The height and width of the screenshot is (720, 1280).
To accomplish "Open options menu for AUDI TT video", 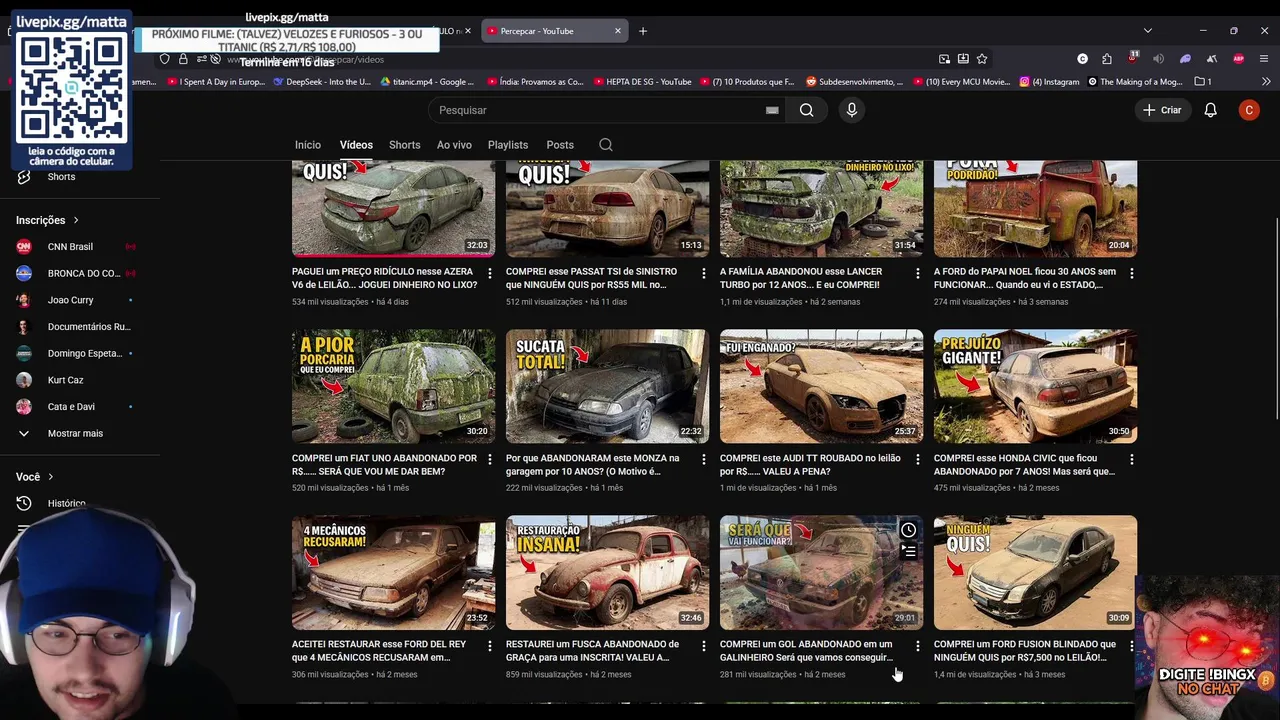I will 917,460.
